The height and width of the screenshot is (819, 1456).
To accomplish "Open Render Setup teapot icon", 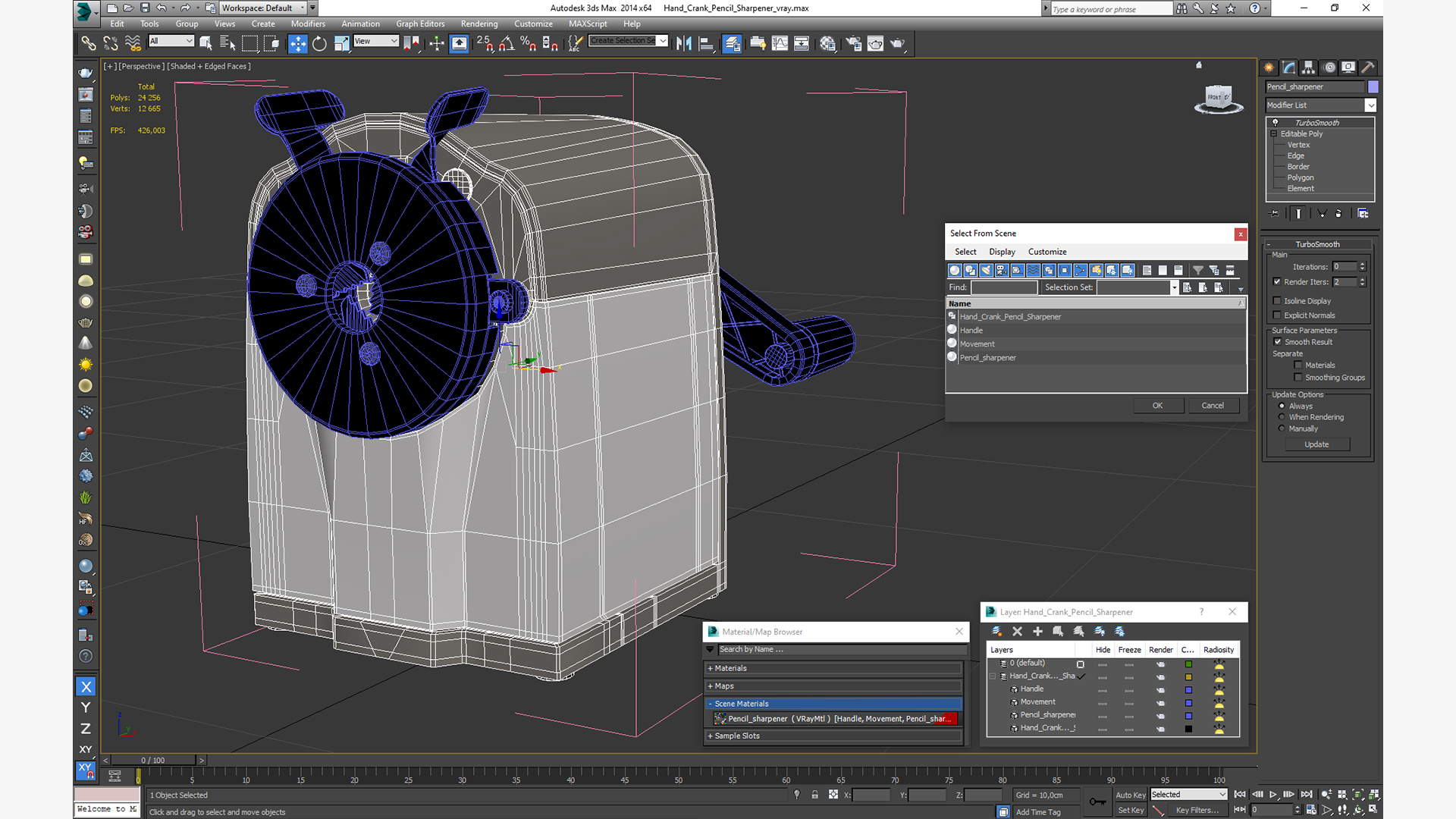I will (853, 44).
